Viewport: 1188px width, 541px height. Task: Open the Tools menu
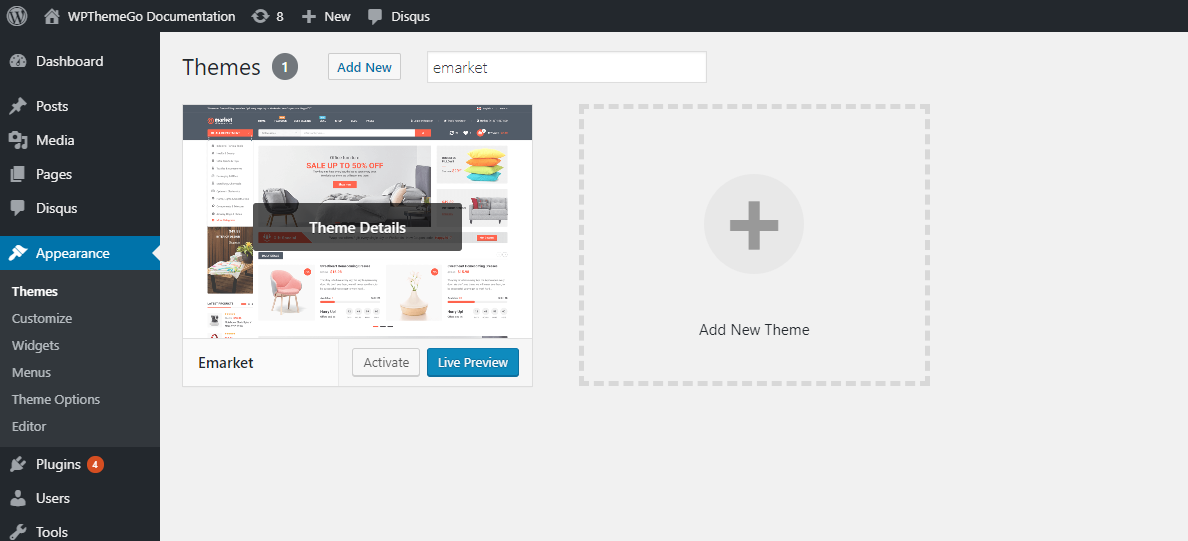pyautogui.click(x=52, y=531)
